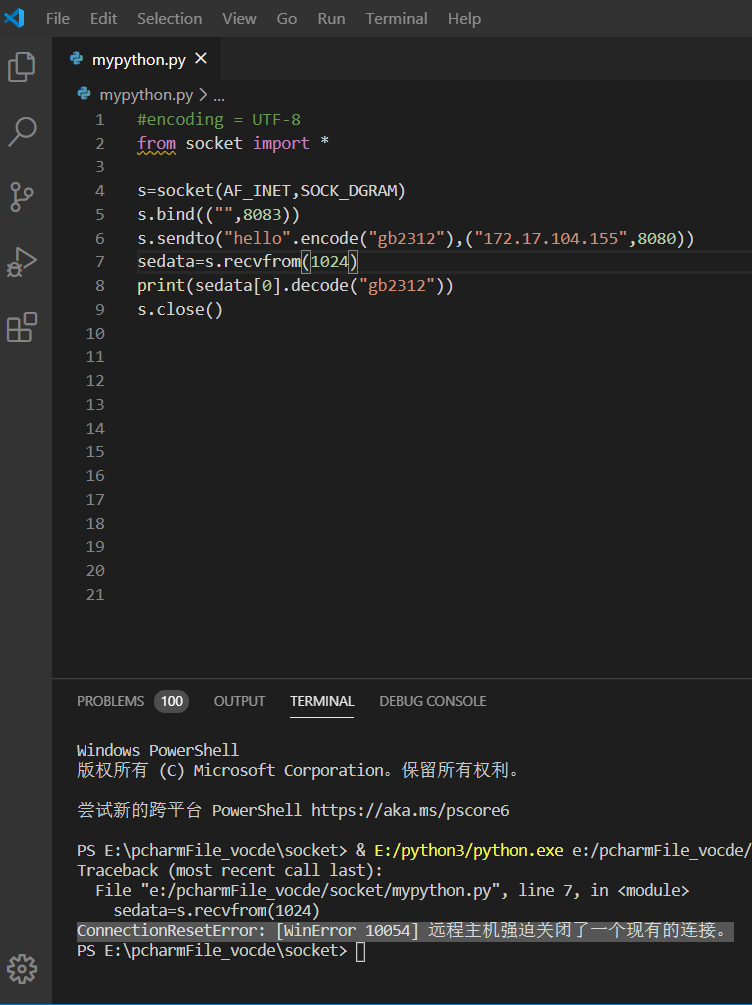
Task: Expand the breadcrumb ellipsis symbol list
Action: click(219, 96)
